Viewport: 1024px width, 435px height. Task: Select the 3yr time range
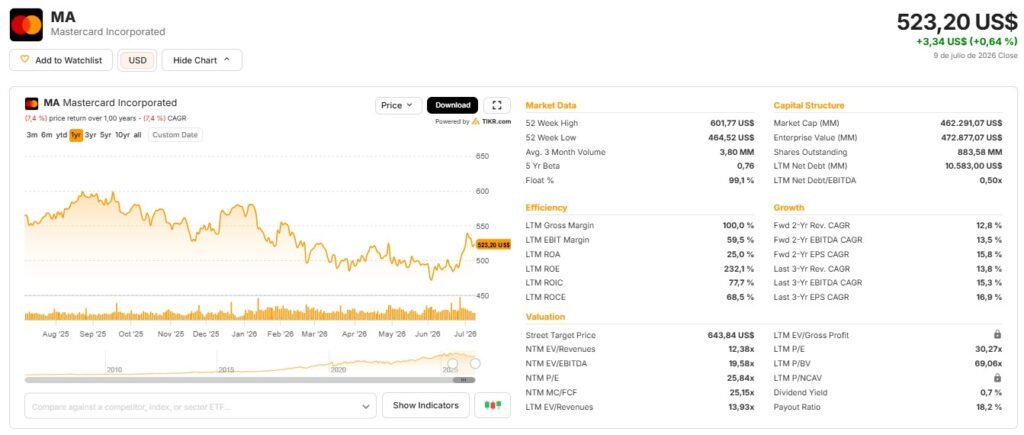pyautogui.click(x=91, y=135)
